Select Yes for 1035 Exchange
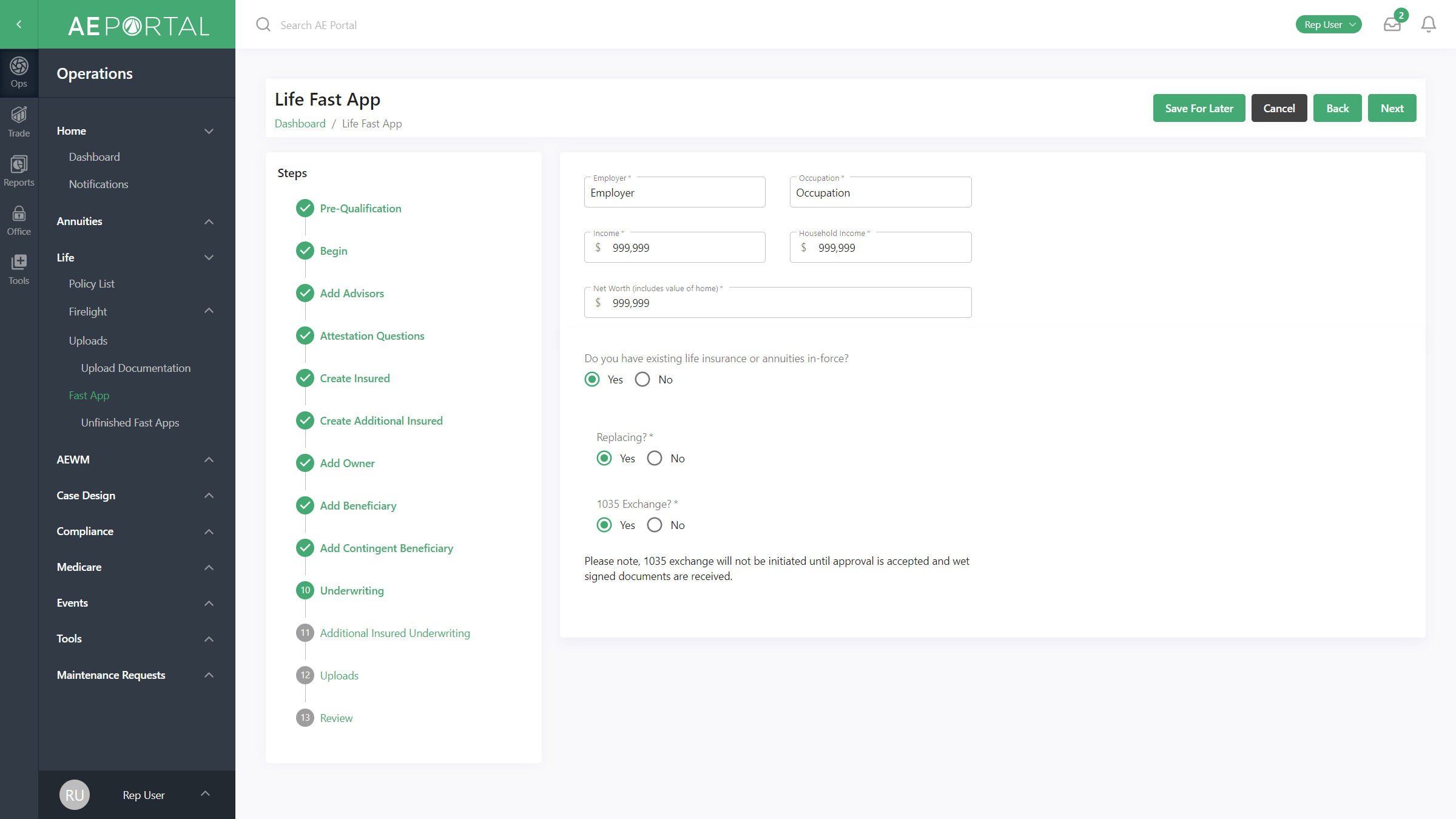This screenshot has width=1456, height=819. [x=604, y=525]
